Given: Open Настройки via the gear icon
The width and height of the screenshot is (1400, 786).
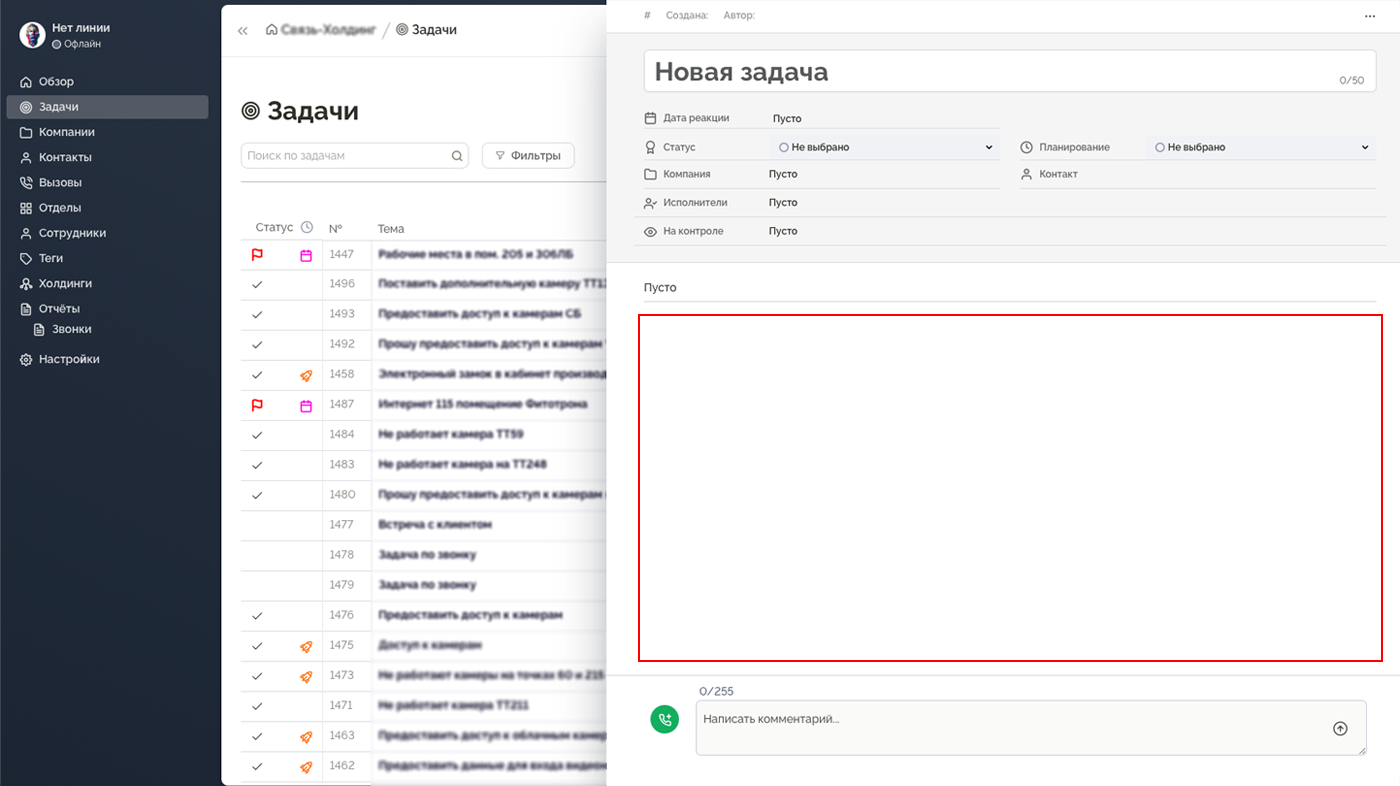Looking at the screenshot, I should (24, 359).
